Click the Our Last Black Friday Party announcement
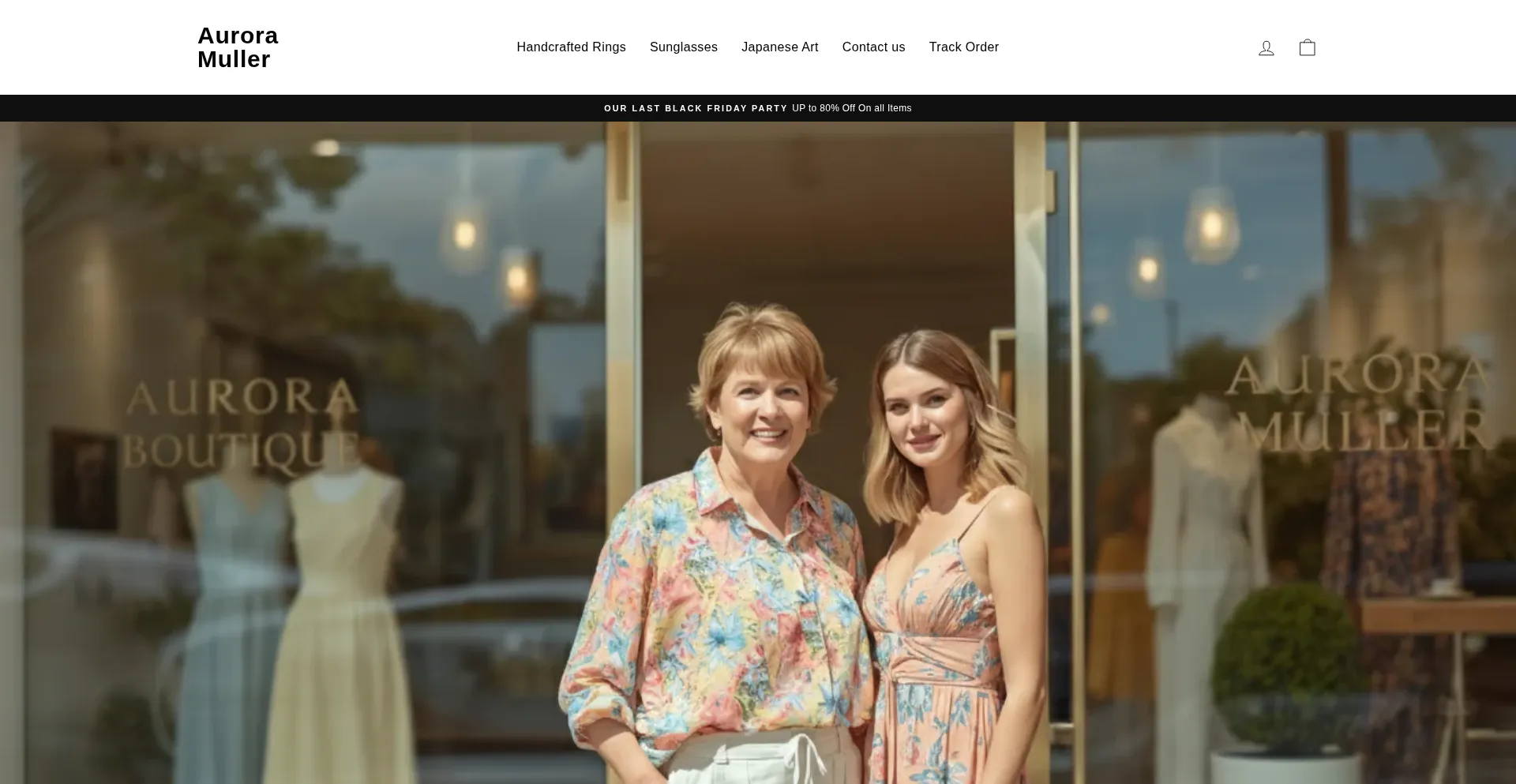This screenshot has height=784, width=1516. (x=696, y=108)
